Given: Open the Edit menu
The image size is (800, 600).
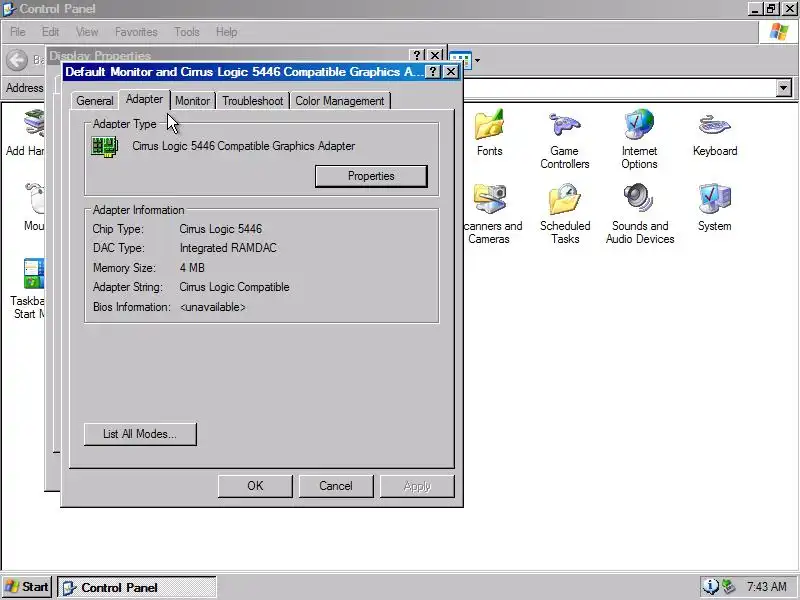Looking at the screenshot, I should (x=51, y=32).
